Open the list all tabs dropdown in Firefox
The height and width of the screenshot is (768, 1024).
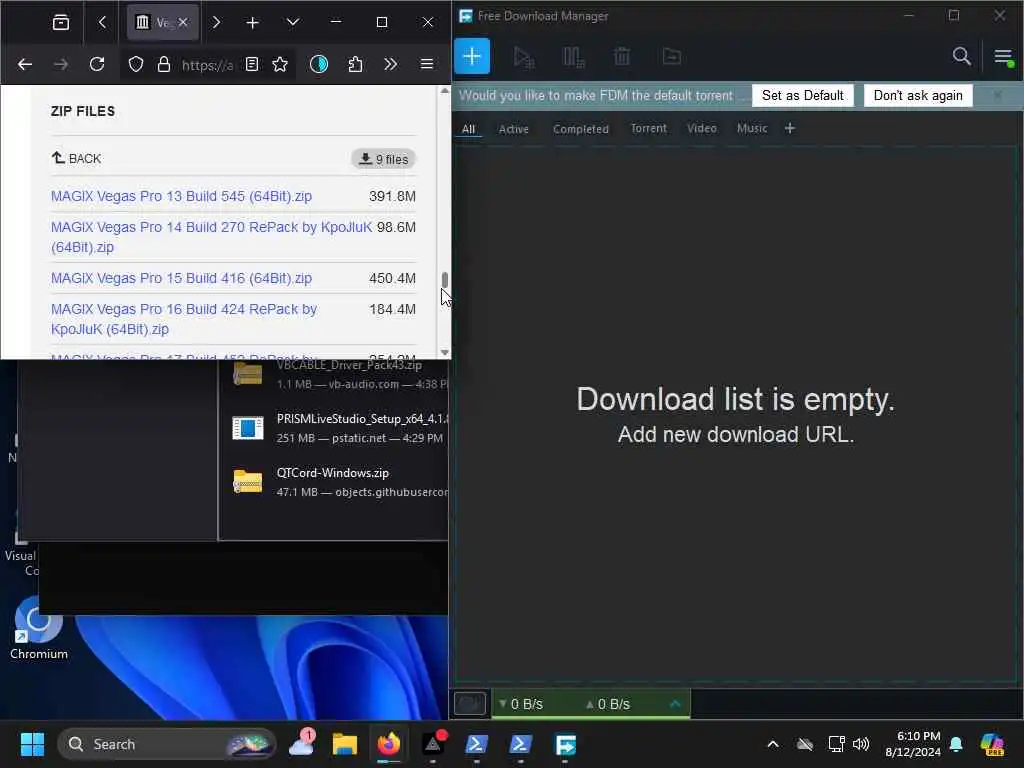[293, 22]
